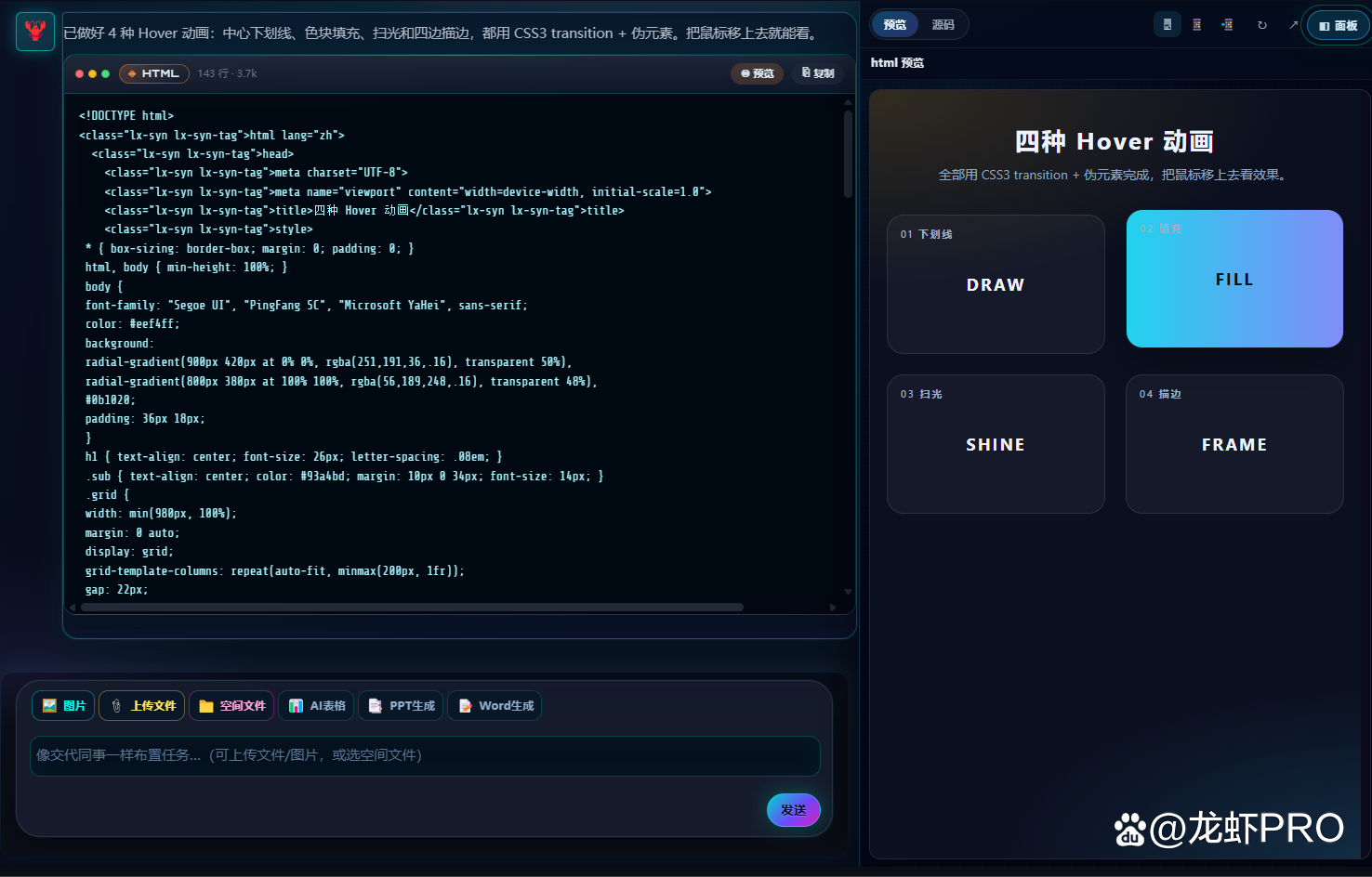Image resolution: width=1372 pixels, height=877 pixels.
Task: Open the Word生成 tool
Action: tap(495, 706)
